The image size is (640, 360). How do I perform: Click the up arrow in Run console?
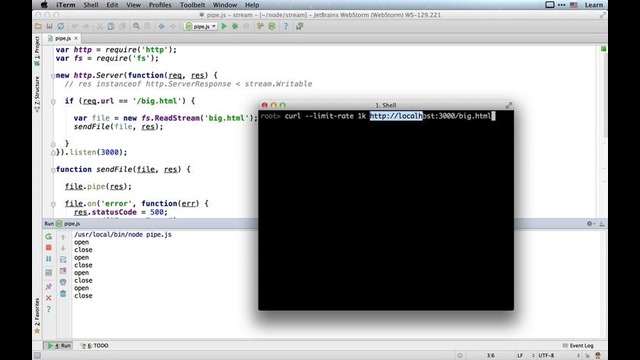(x=63, y=237)
